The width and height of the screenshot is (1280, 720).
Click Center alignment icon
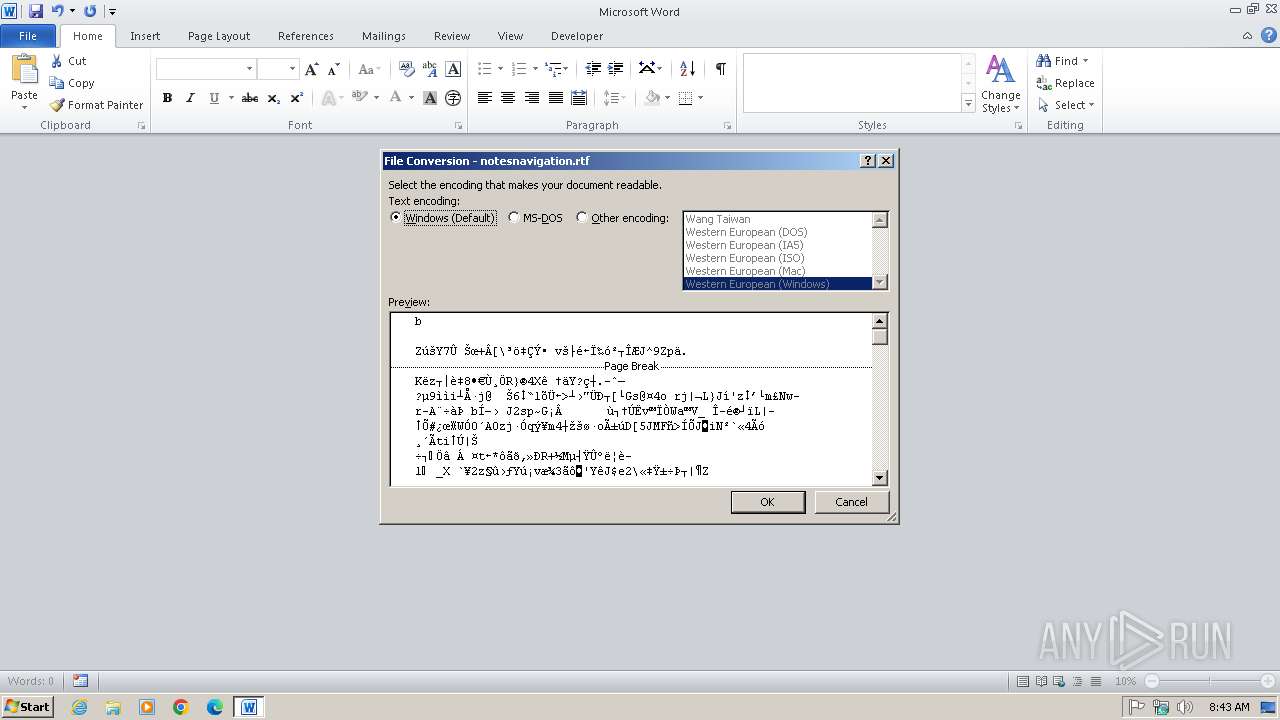(x=508, y=98)
